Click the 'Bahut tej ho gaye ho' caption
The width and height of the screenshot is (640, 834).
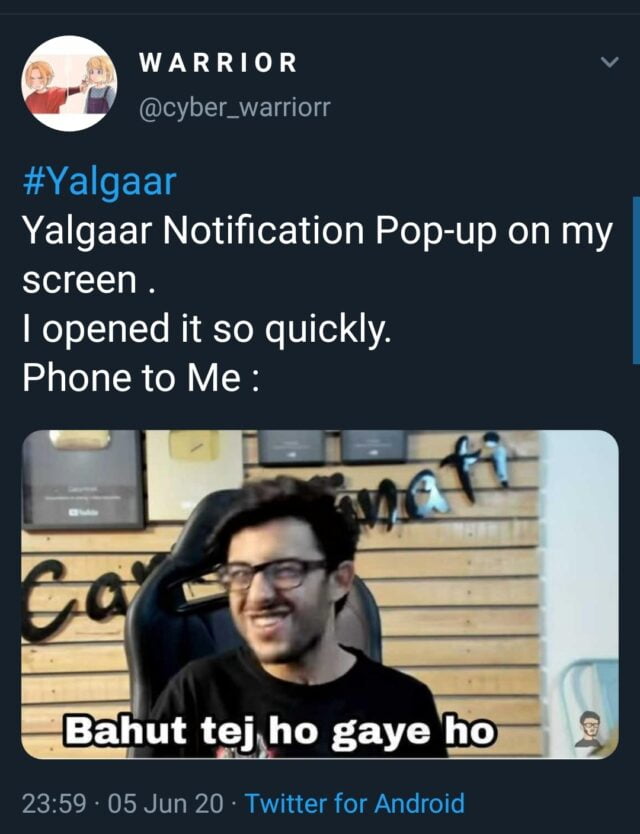pos(280,731)
